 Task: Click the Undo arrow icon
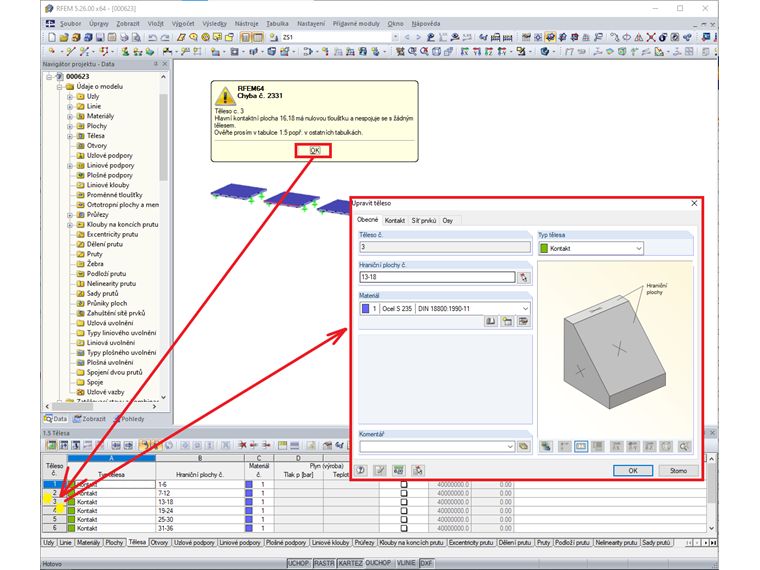pyautogui.click(x=153, y=37)
